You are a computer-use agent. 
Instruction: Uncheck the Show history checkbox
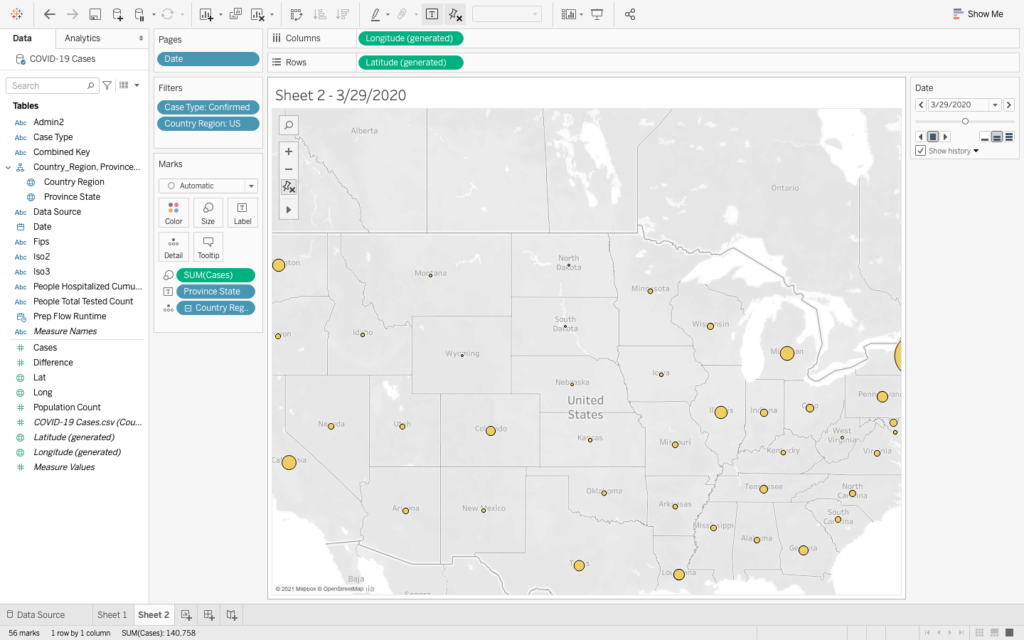(x=921, y=151)
